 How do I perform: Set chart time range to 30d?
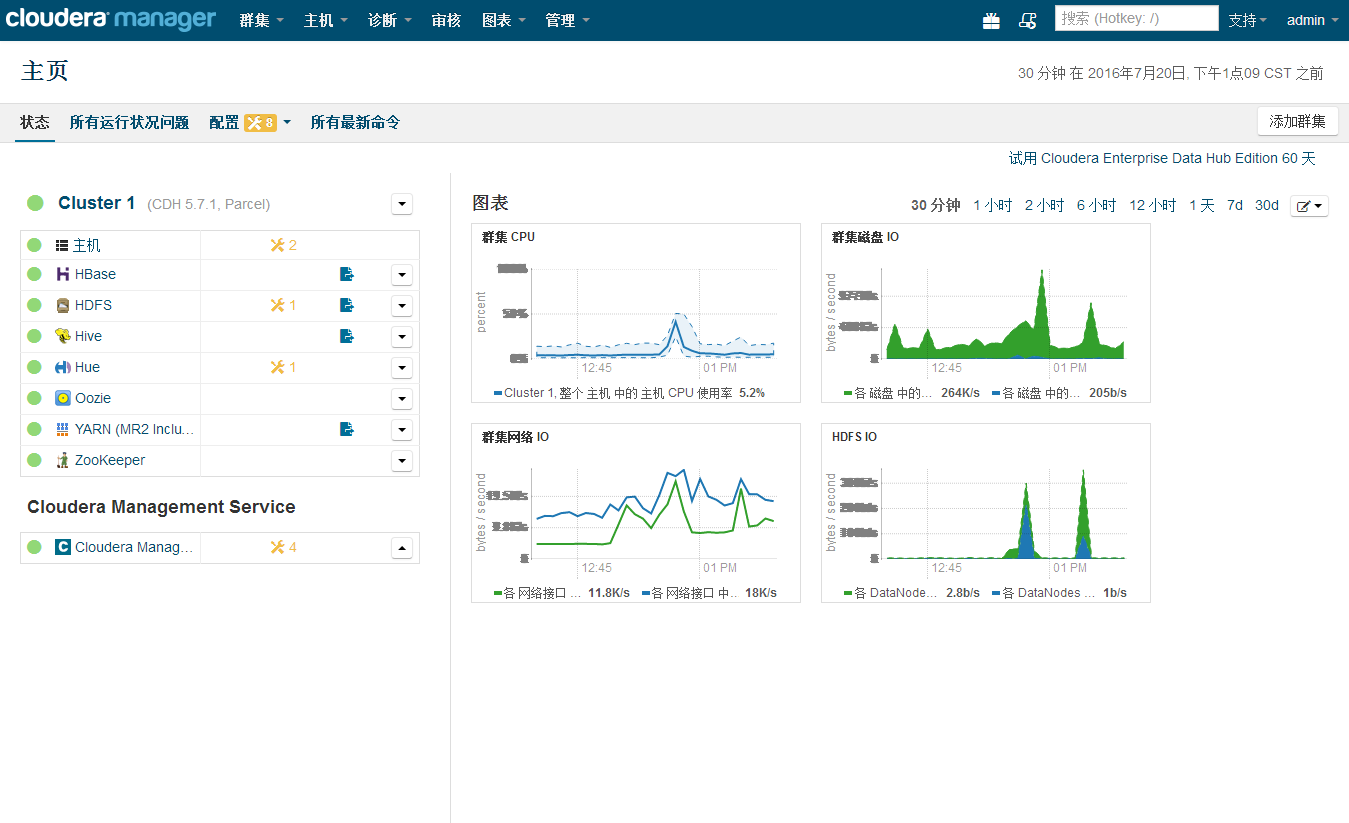pyautogui.click(x=1267, y=205)
